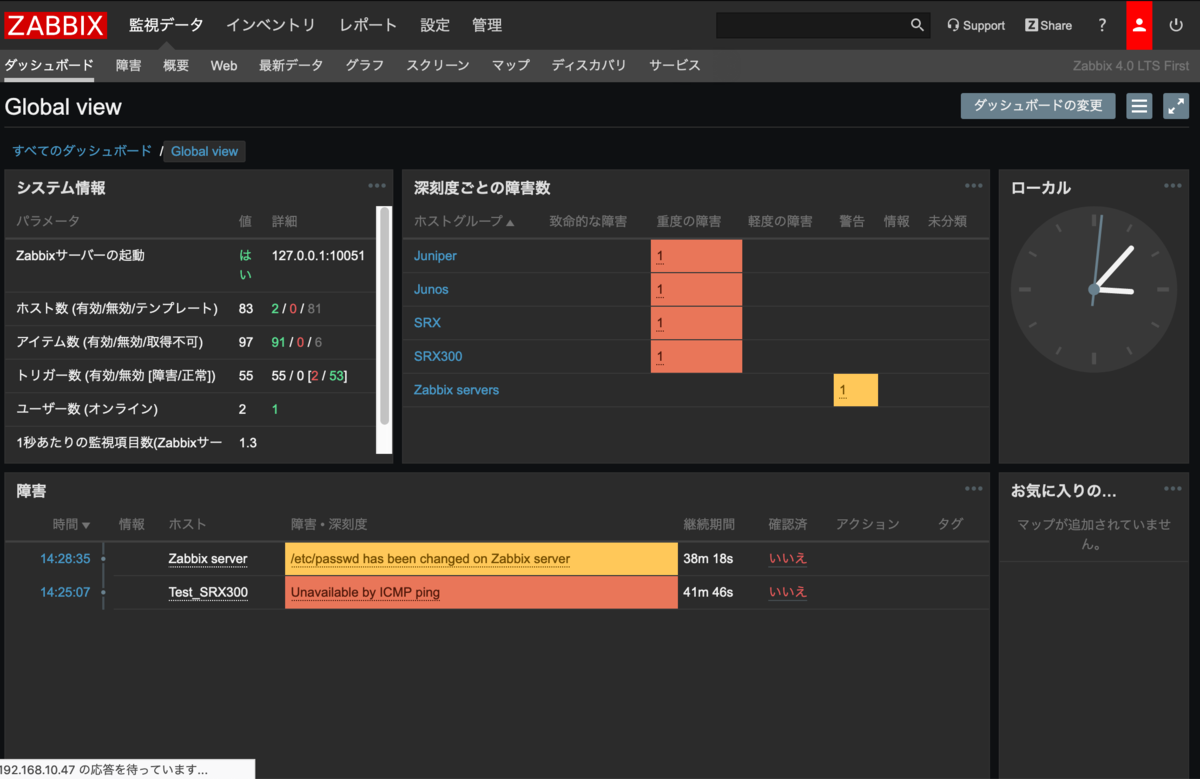The width and height of the screenshot is (1200, 779).
Task: Open 設定 main menu
Action: (435, 25)
